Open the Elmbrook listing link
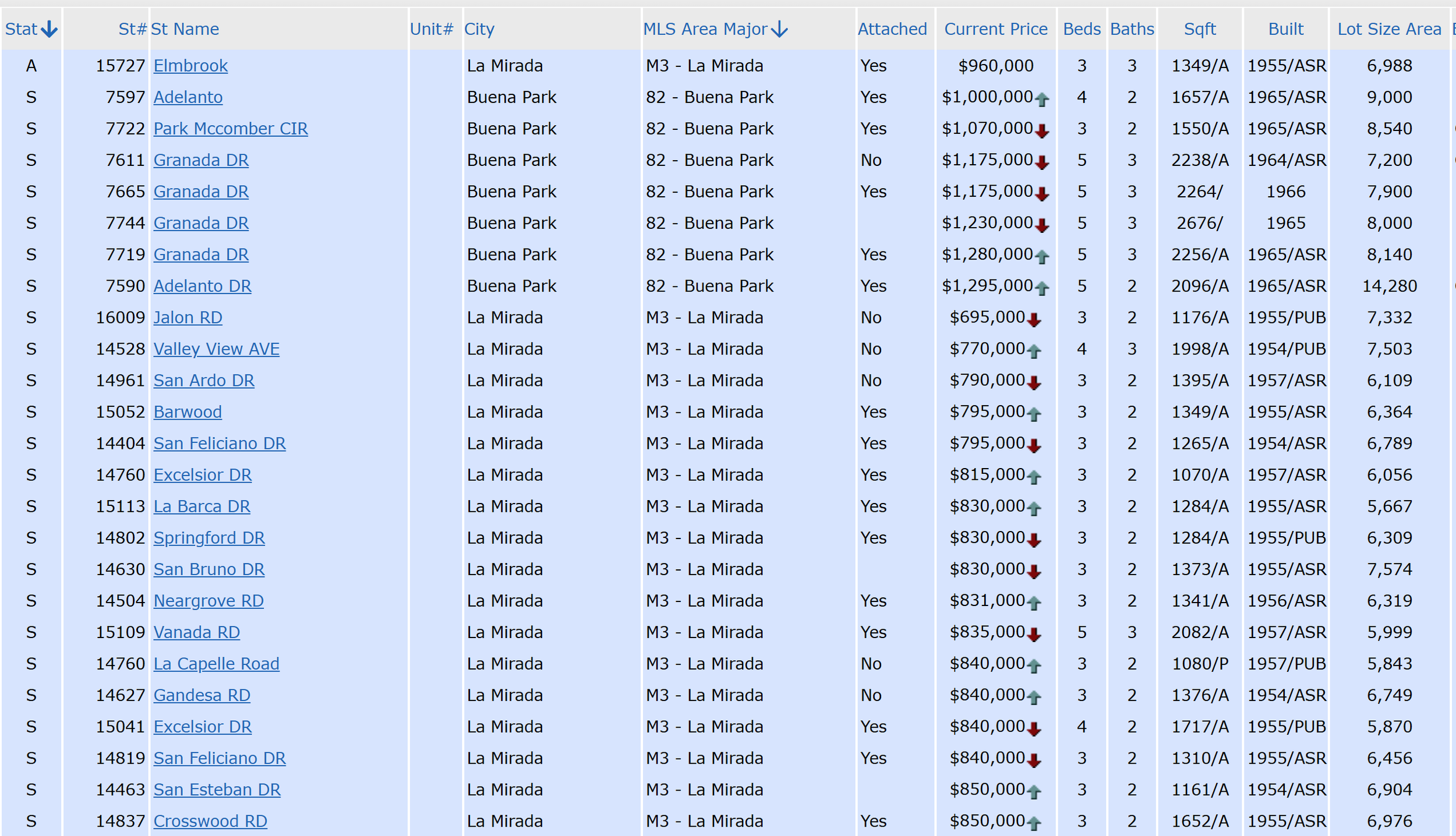Image resolution: width=1456 pixels, height=836 pixels. (190, 66)
